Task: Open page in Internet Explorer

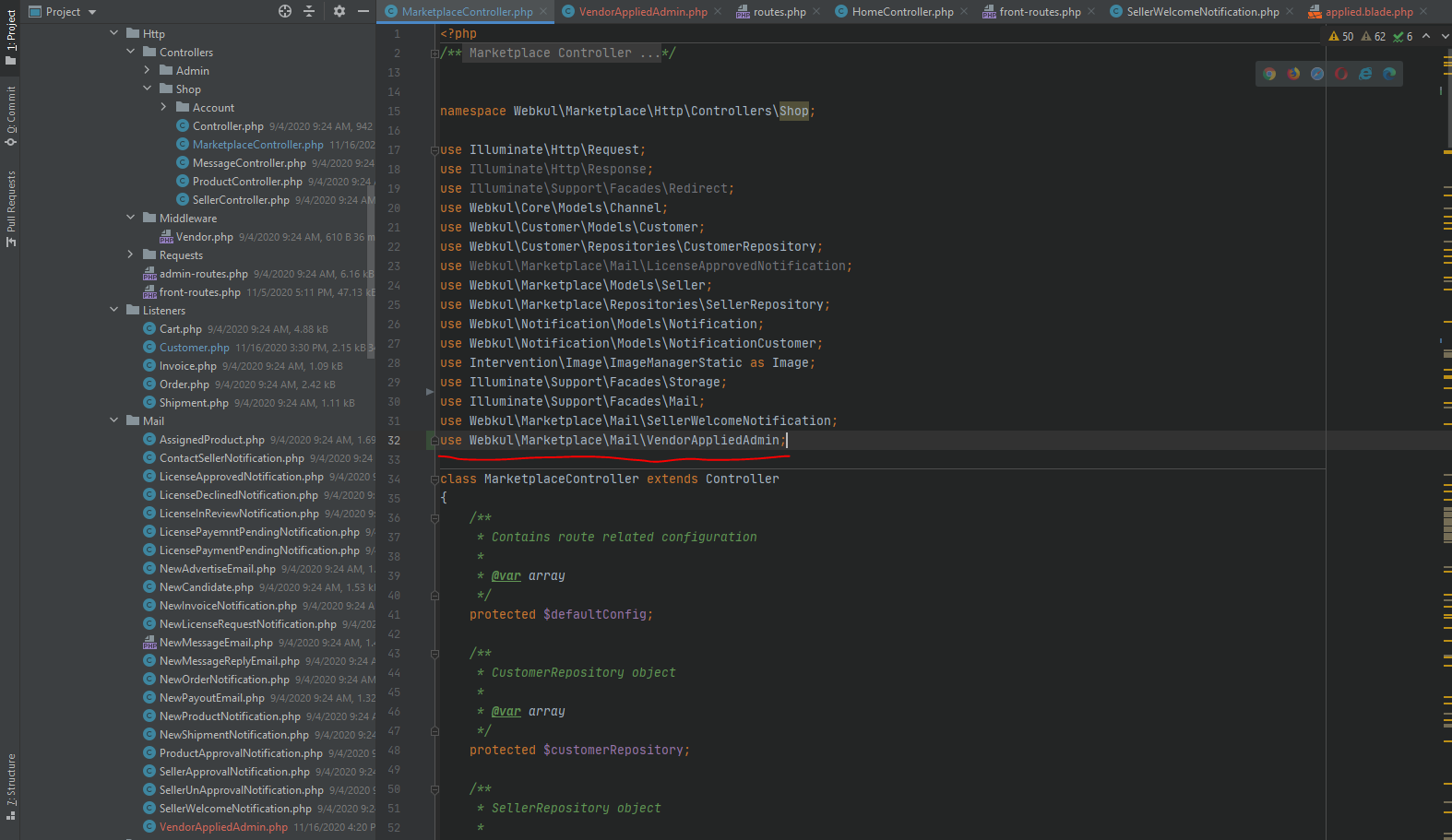Action: (x=1365, y=74)
